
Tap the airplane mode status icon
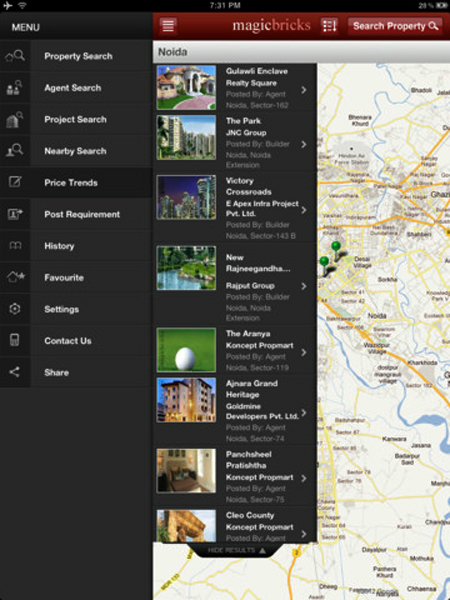[x=7, y=5]
